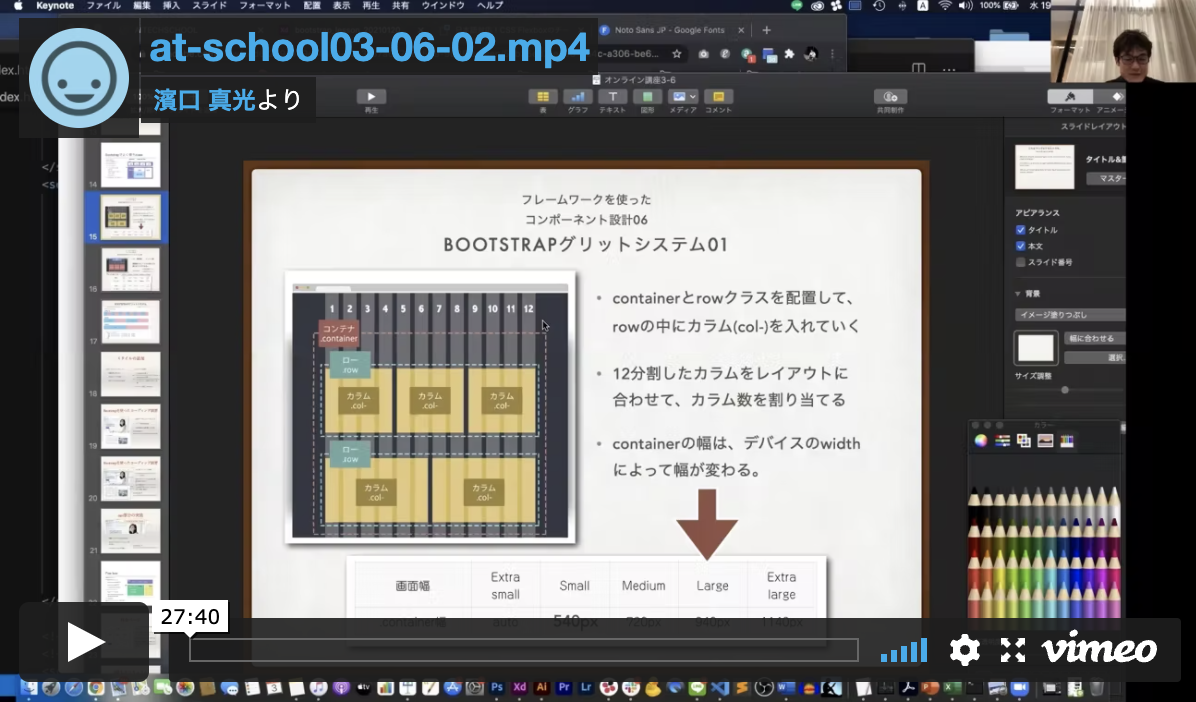This screenshot has width=1196, height=702.
Task: Insert a table with the 表 icon
Action: 543,97
